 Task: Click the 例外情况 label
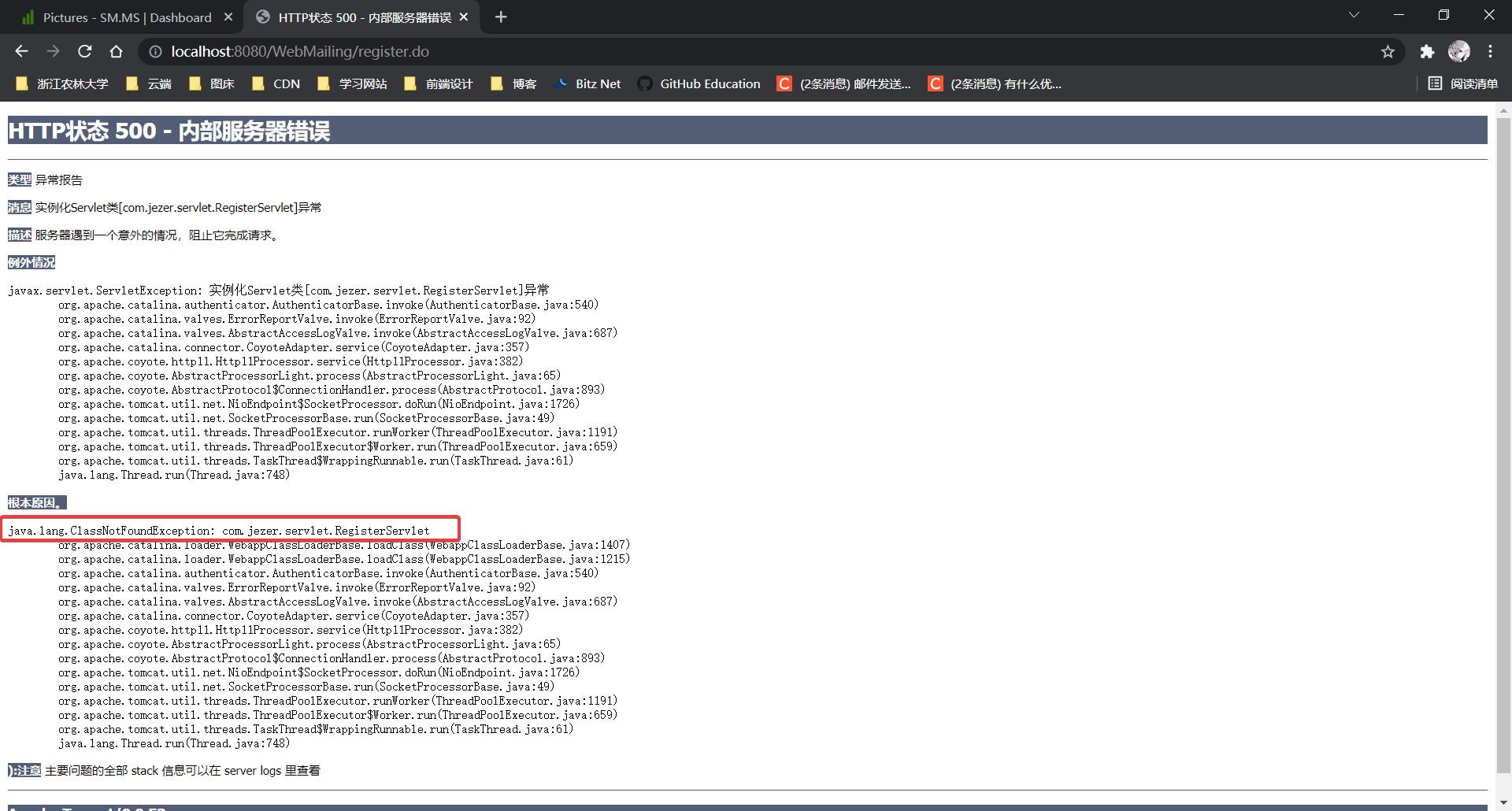tap(31, 263)
